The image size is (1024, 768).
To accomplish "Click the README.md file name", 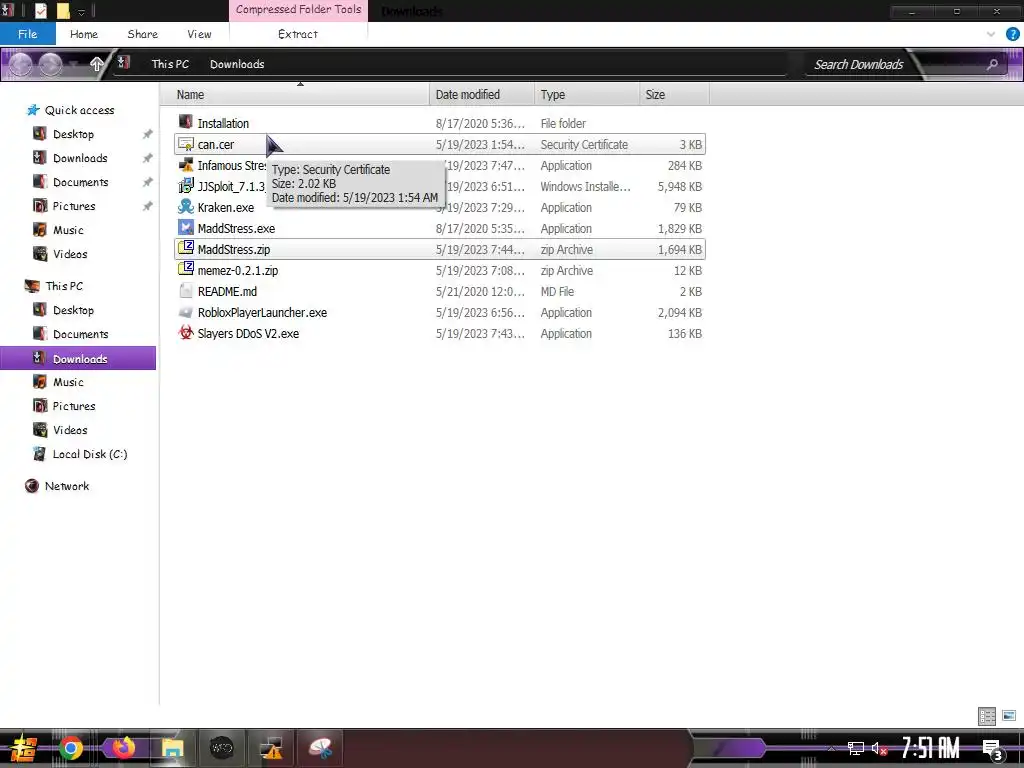I will click(x=227, y=291).
